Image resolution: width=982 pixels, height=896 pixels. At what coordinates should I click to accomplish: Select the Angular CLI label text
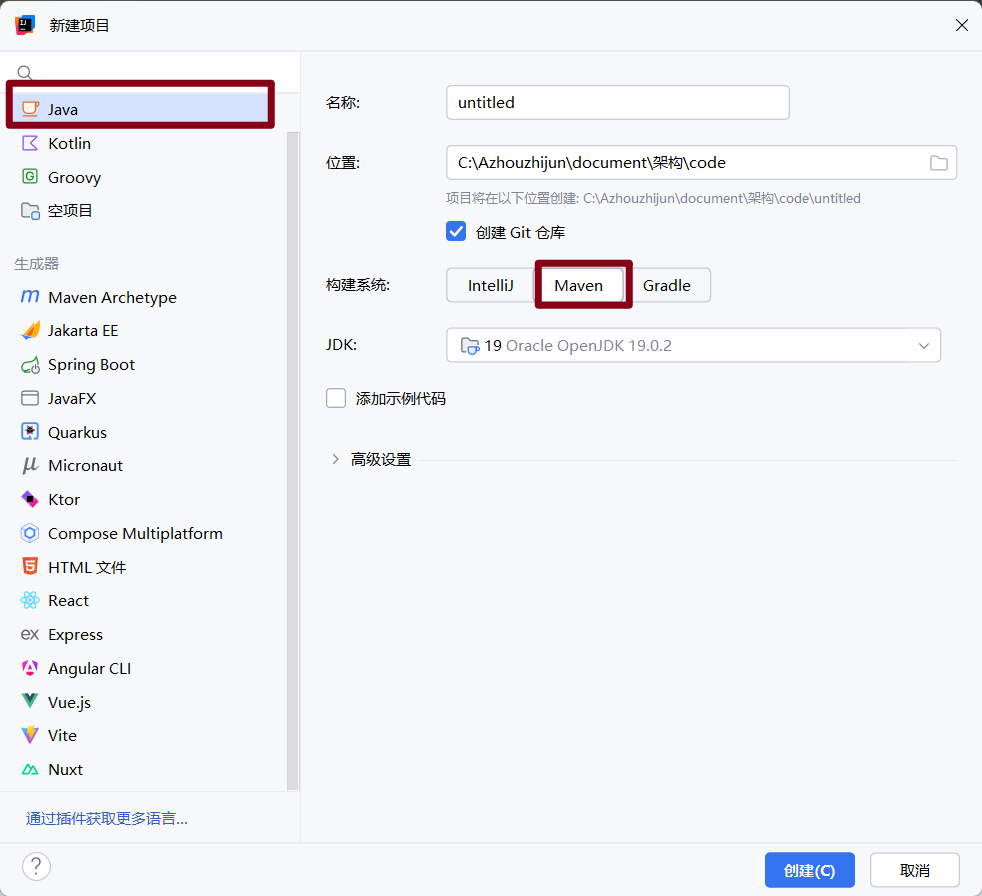[90, 669]
